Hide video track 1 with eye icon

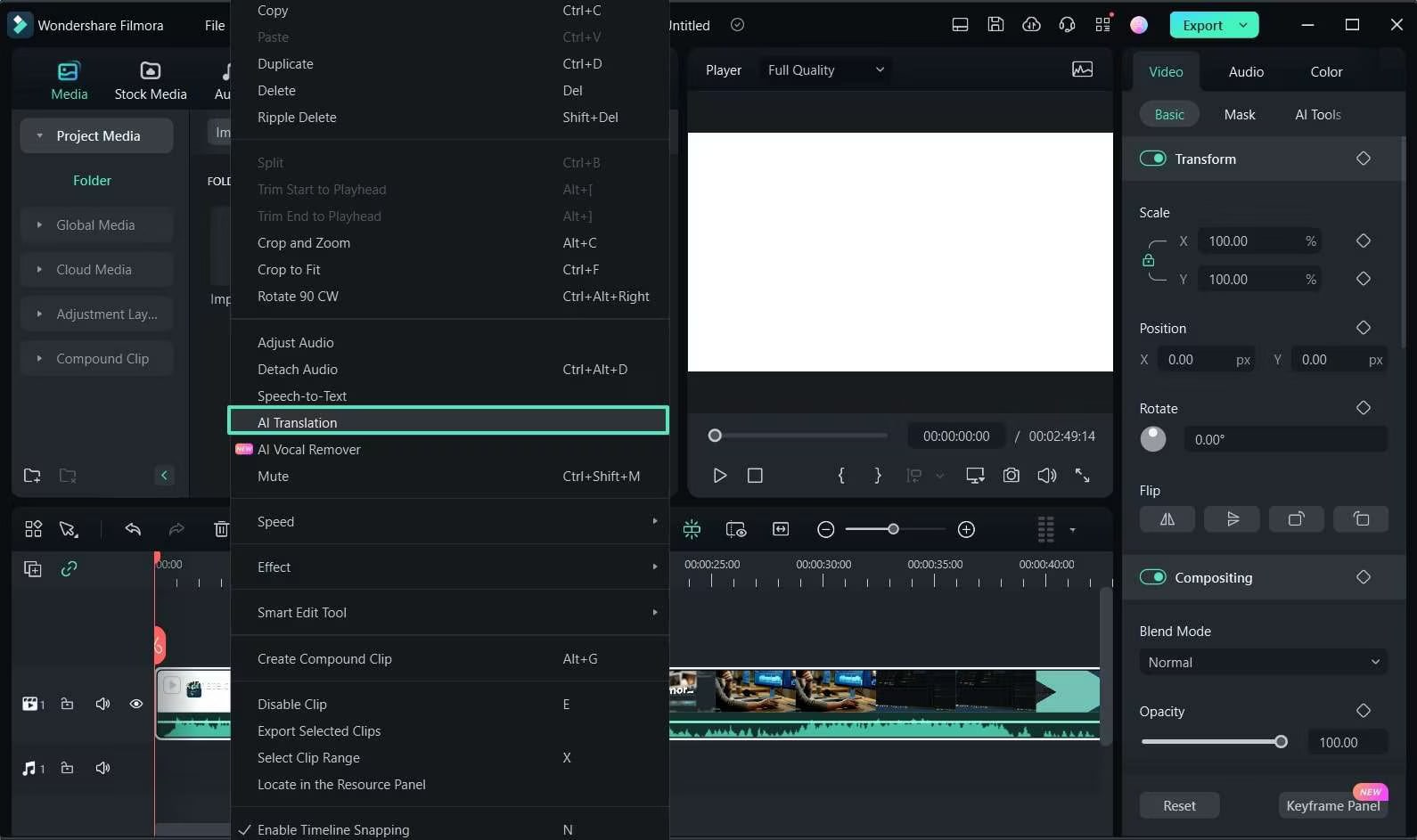point(136,704)
